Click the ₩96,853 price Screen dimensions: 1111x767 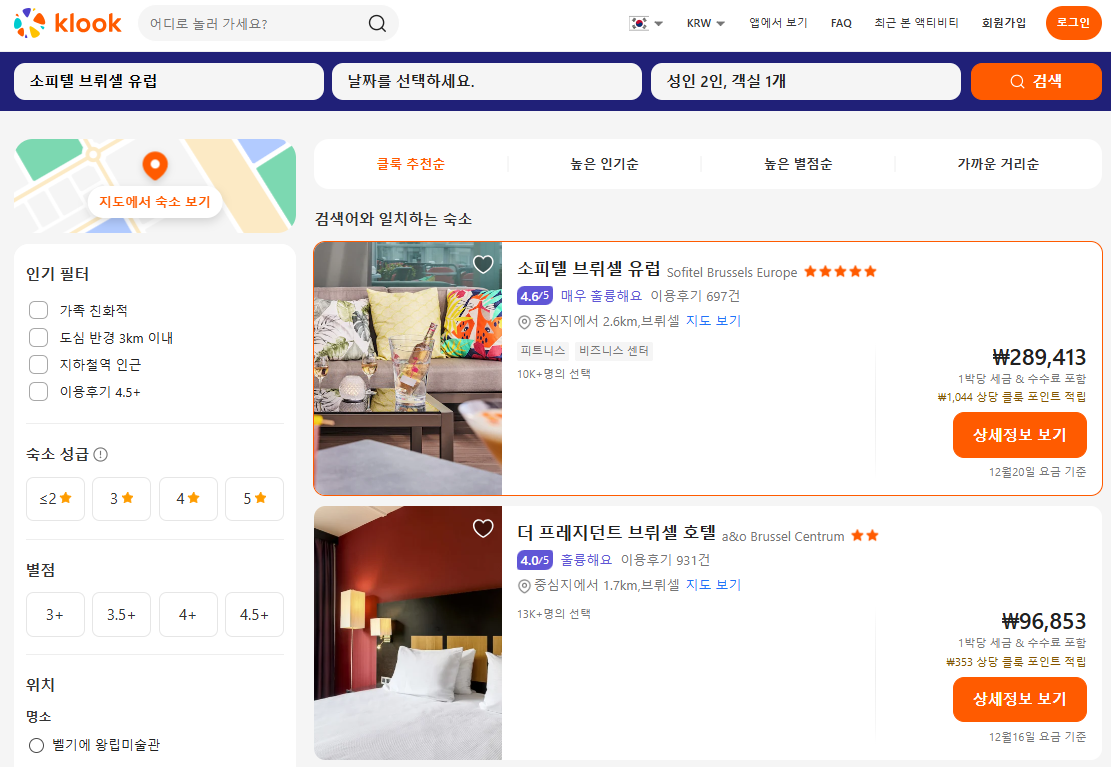tap(1044, 622)
